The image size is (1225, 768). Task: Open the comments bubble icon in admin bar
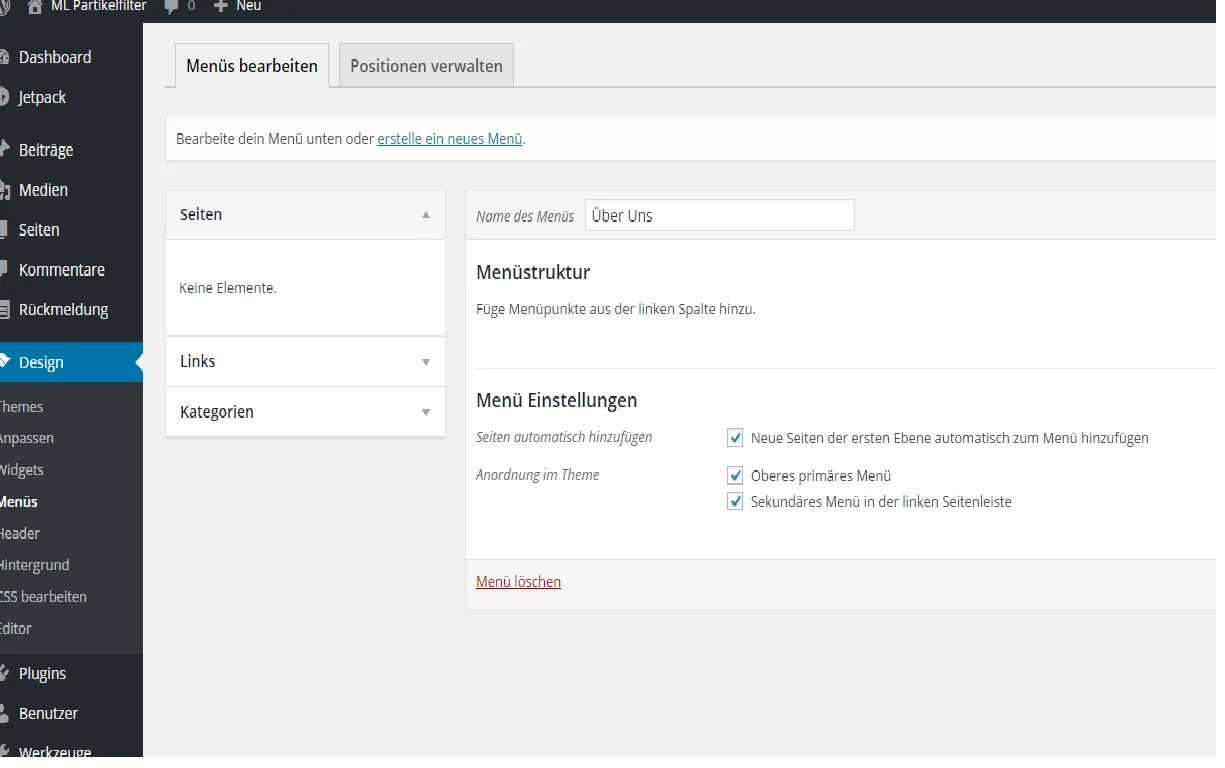click(171, 6)
